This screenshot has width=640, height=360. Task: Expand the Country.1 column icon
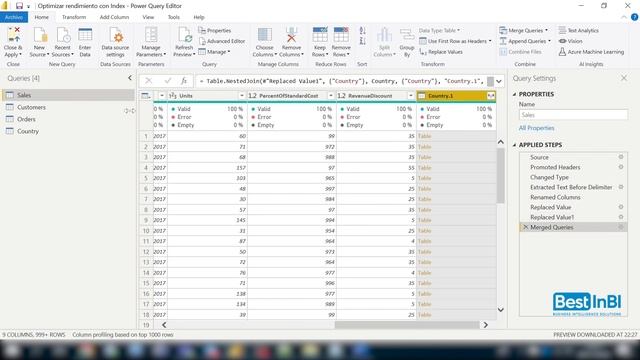[491, 96]
